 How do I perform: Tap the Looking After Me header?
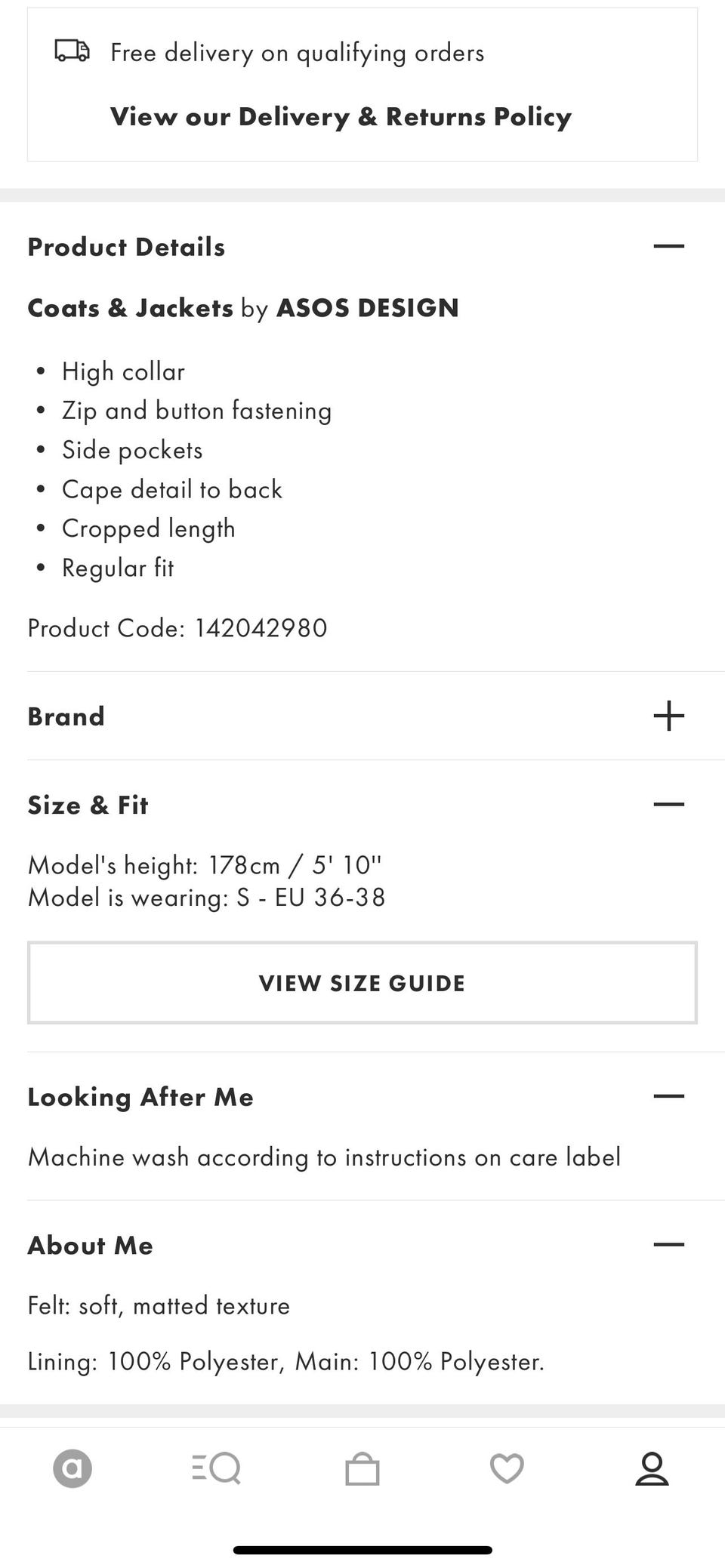(140, 1098)
